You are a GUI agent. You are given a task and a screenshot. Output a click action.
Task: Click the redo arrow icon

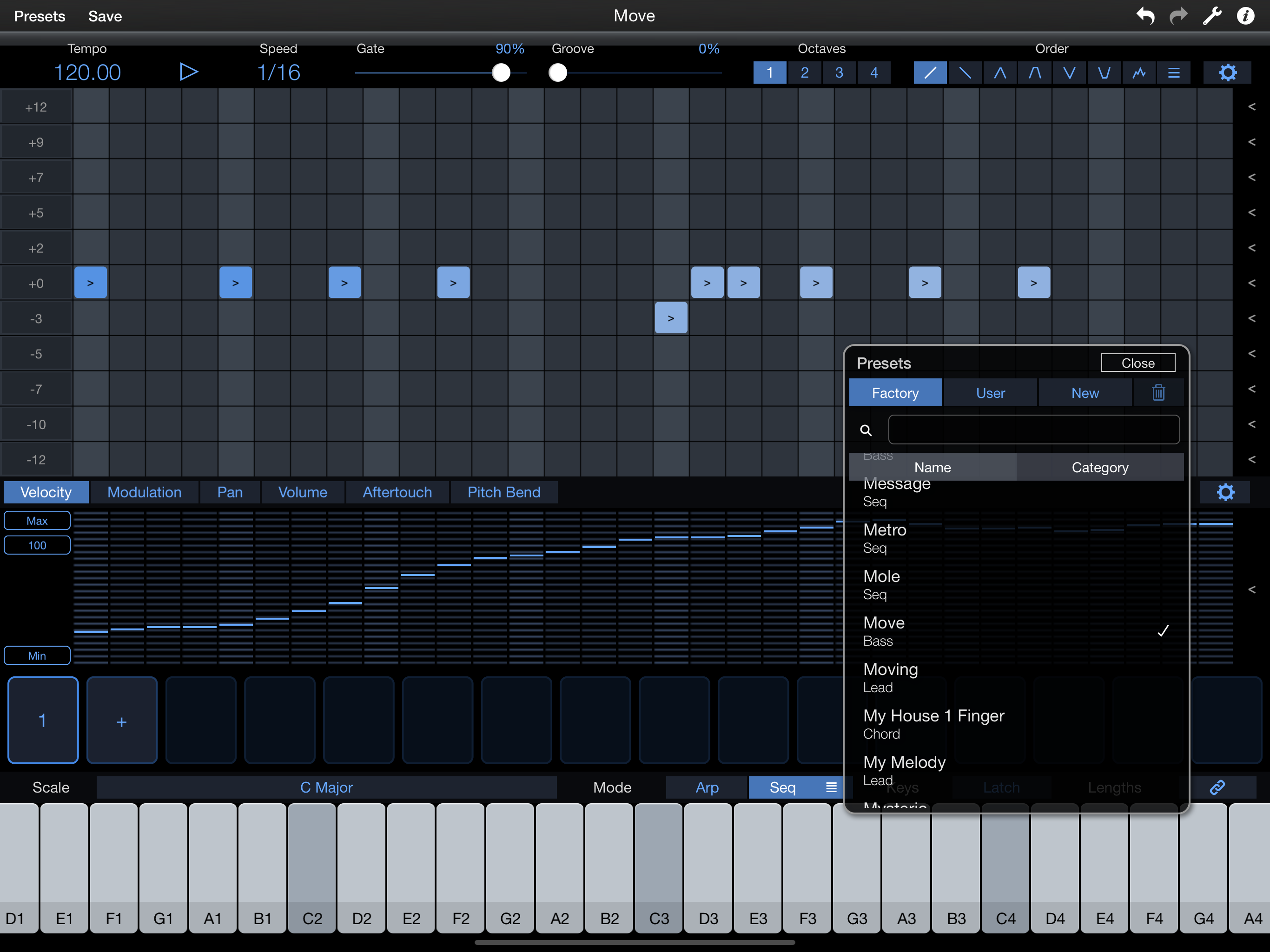pos(1178,15)
